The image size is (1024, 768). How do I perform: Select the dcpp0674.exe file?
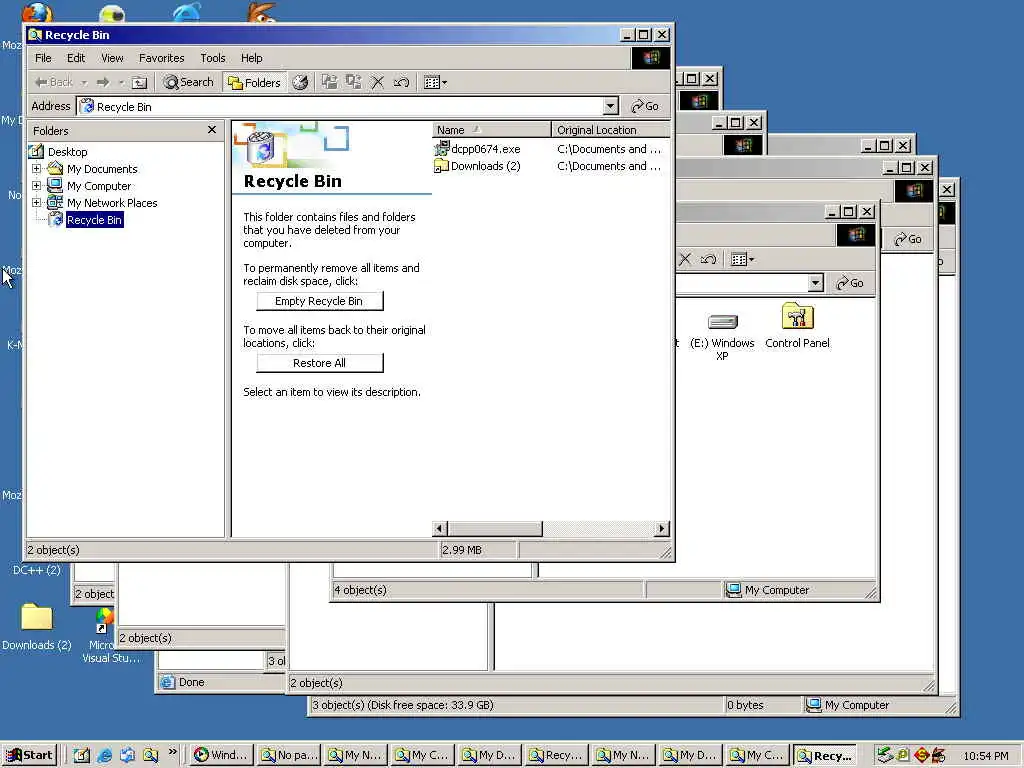[x=485, y=149]
